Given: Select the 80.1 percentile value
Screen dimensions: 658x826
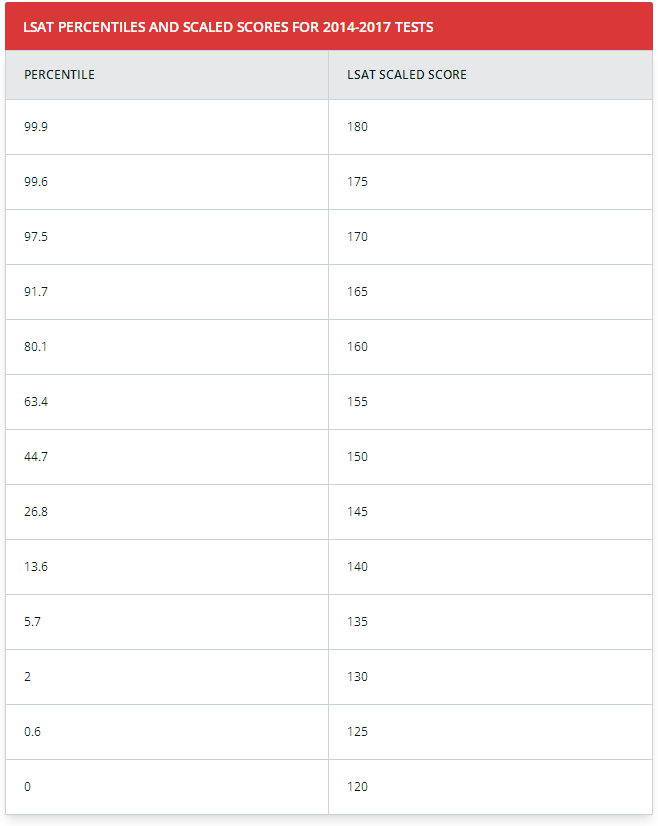Looking at the screenshot, I should [35, 347].
